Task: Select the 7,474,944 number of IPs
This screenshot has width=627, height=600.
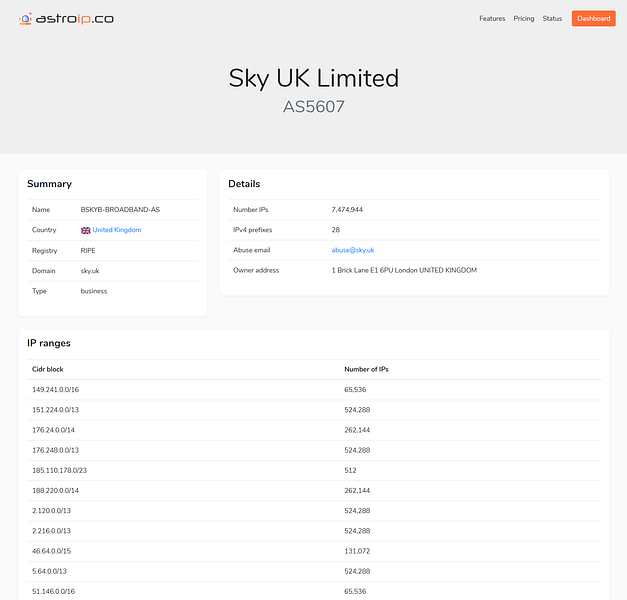Action: pos(347,210)
